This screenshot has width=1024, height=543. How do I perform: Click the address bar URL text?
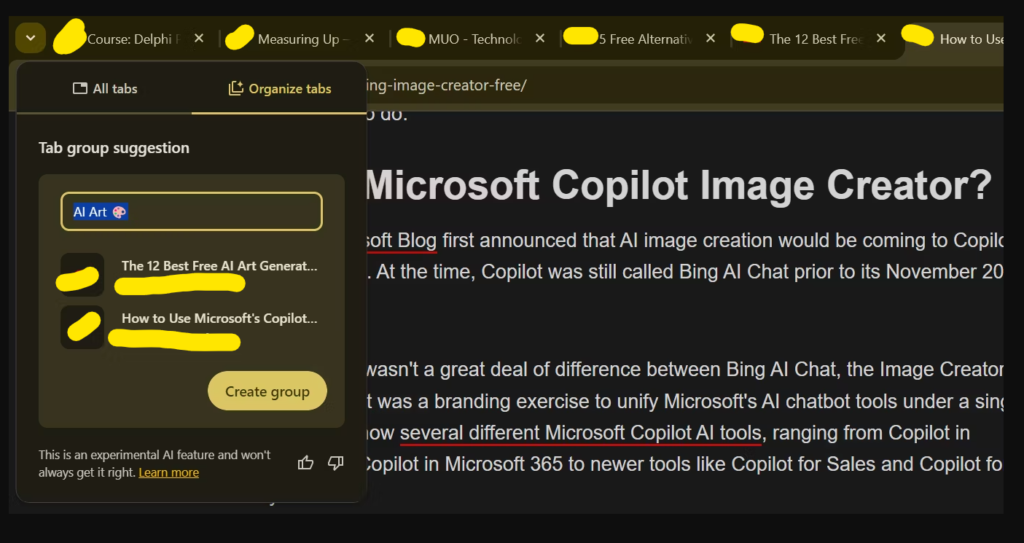(447, 86)
